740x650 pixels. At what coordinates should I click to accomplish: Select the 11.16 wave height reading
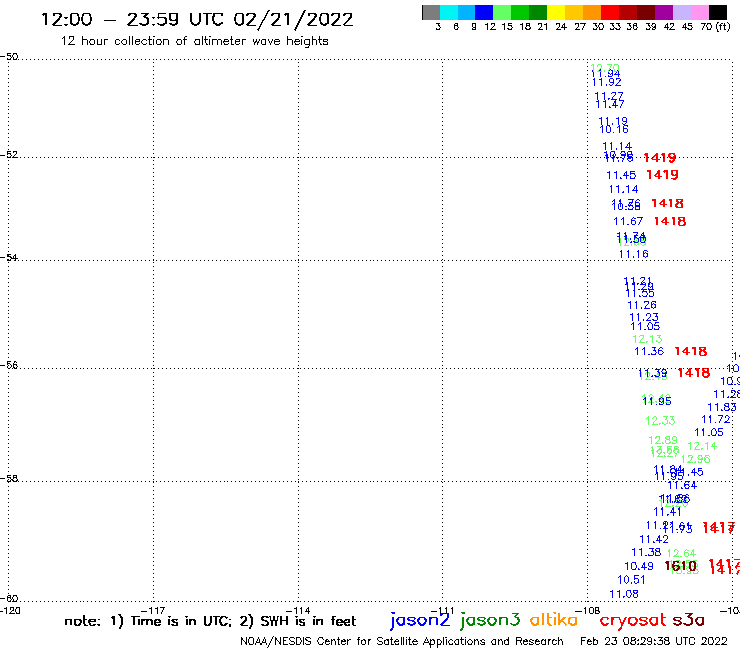pos(633,254)
